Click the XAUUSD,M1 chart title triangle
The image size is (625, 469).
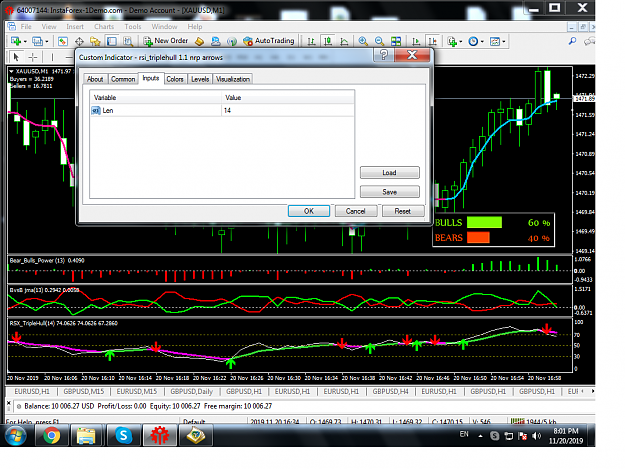12,71
